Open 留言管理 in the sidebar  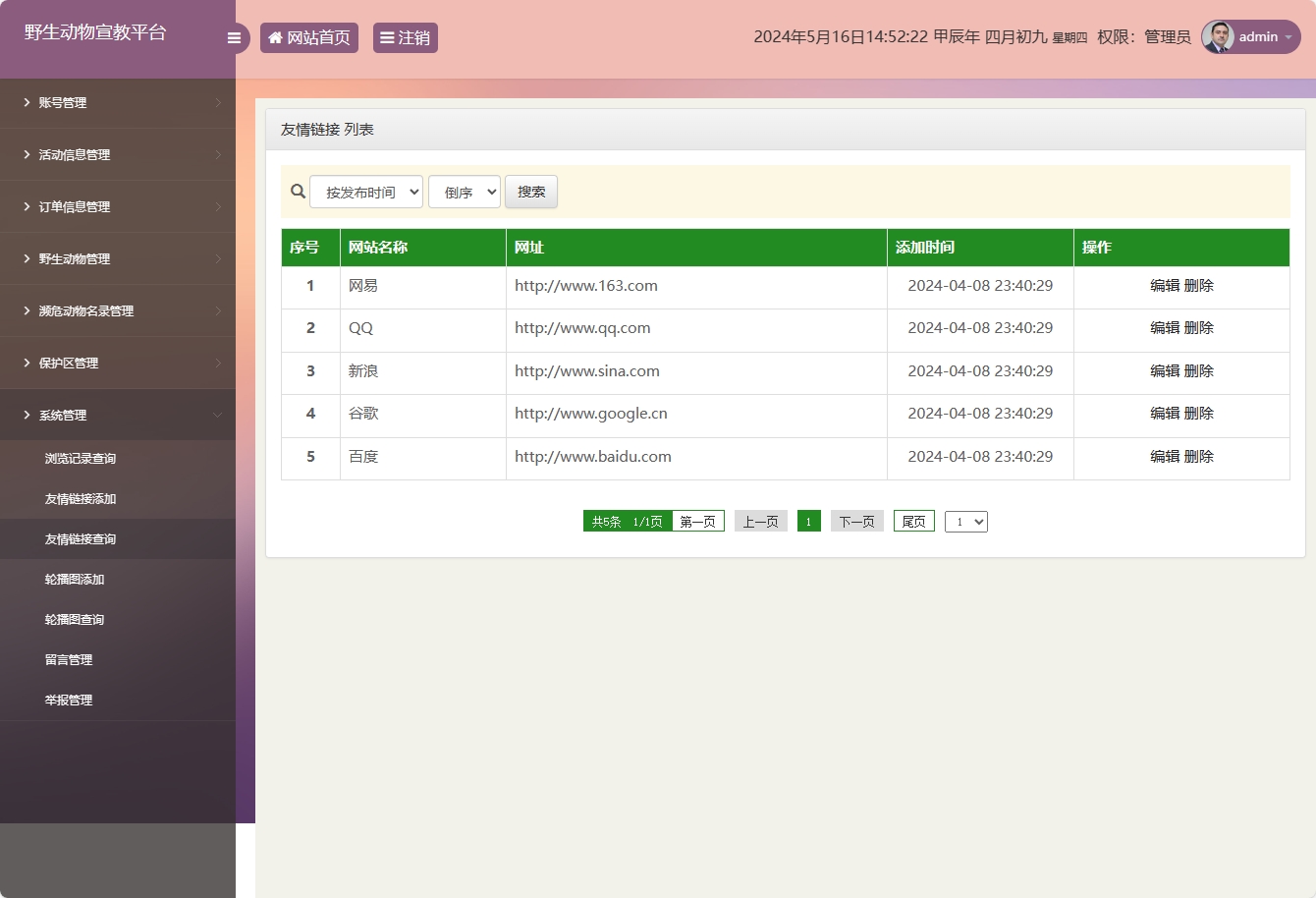69,660
